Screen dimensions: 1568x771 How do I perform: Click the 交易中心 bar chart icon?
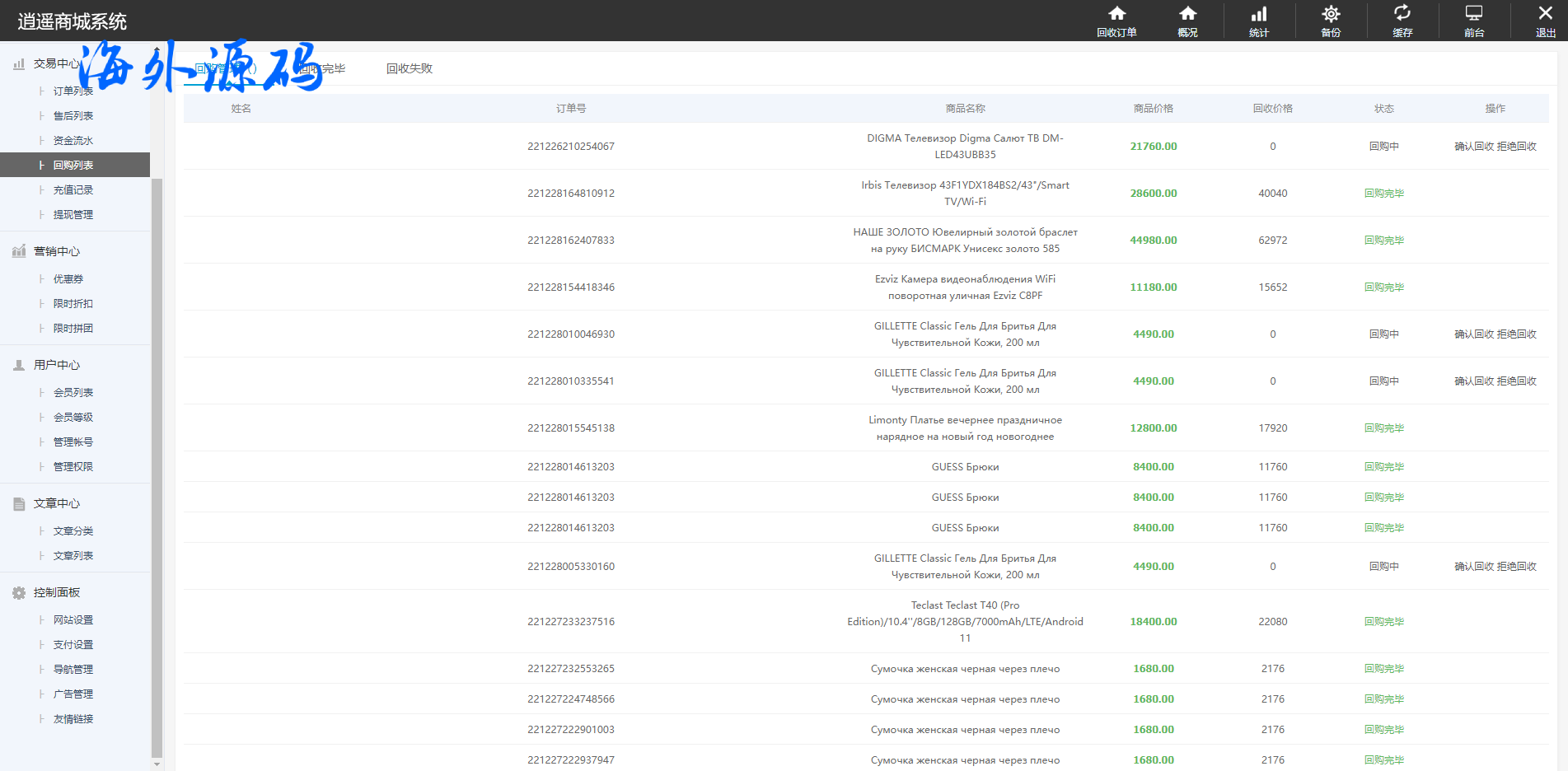click(x=19, y=63)
